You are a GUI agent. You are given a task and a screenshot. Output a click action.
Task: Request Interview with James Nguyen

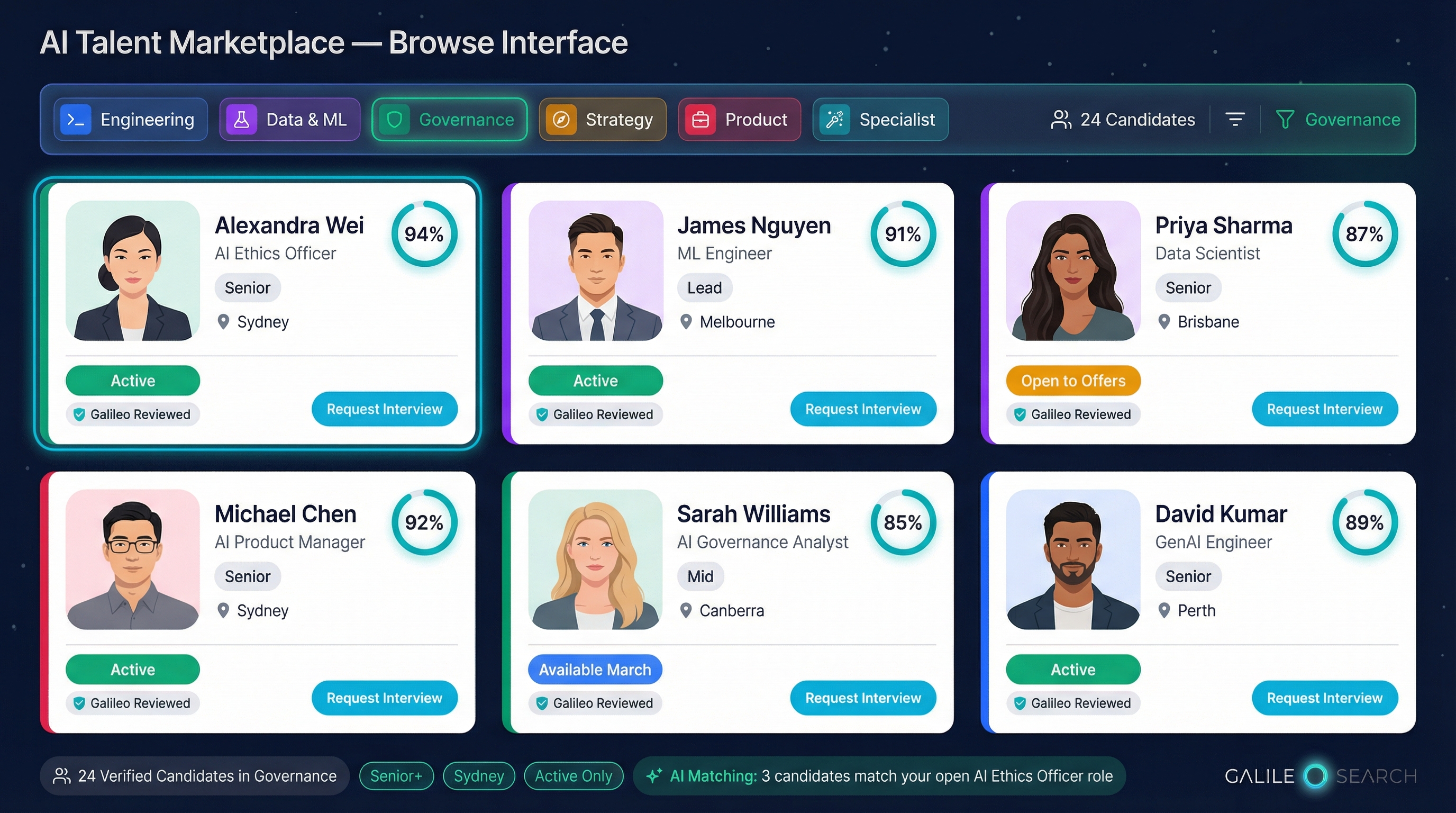(x=863, y=409)
